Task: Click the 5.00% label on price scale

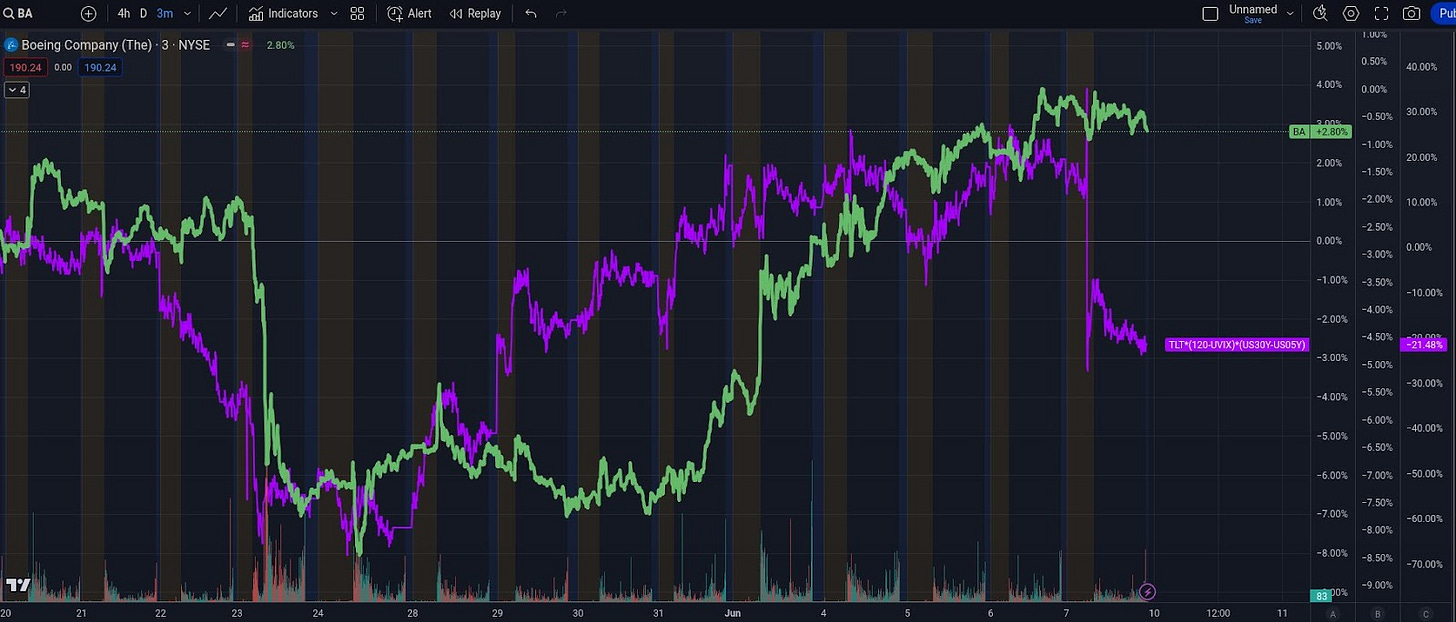Action: coord(1329,46)
